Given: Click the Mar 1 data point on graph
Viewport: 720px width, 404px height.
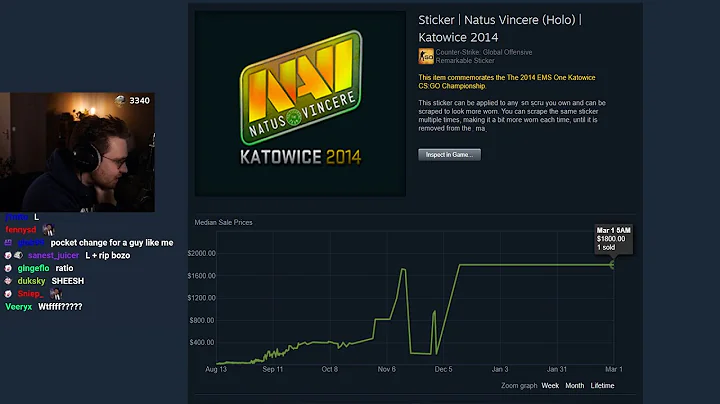Looking at the screenshot, I should 612,264.
